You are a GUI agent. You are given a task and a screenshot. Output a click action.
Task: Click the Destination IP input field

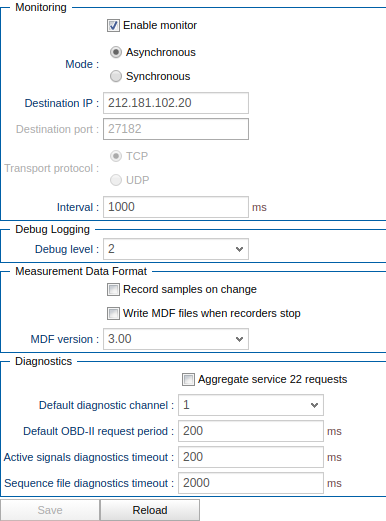tap(176, 103)
